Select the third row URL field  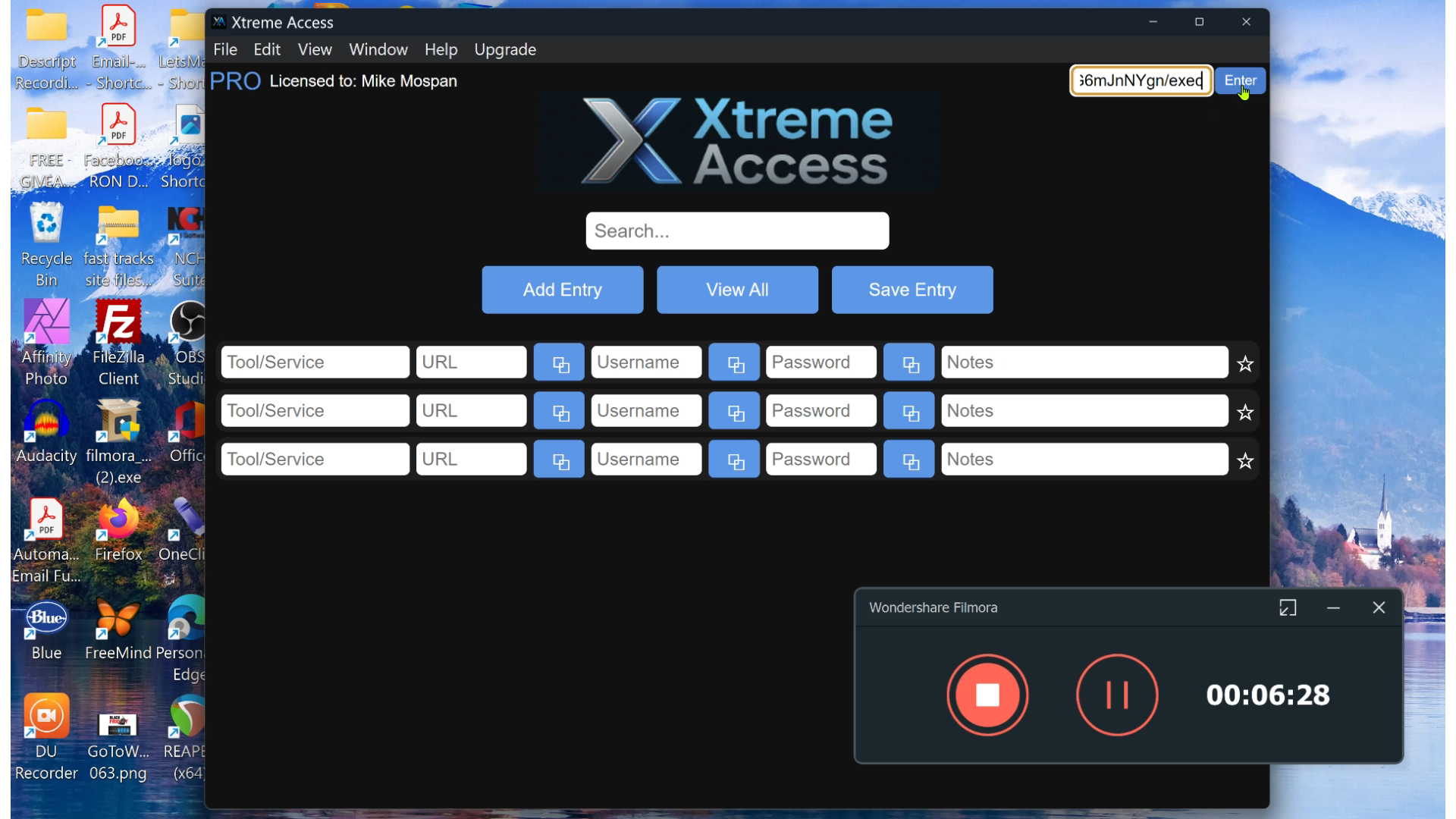pos(471,460)
